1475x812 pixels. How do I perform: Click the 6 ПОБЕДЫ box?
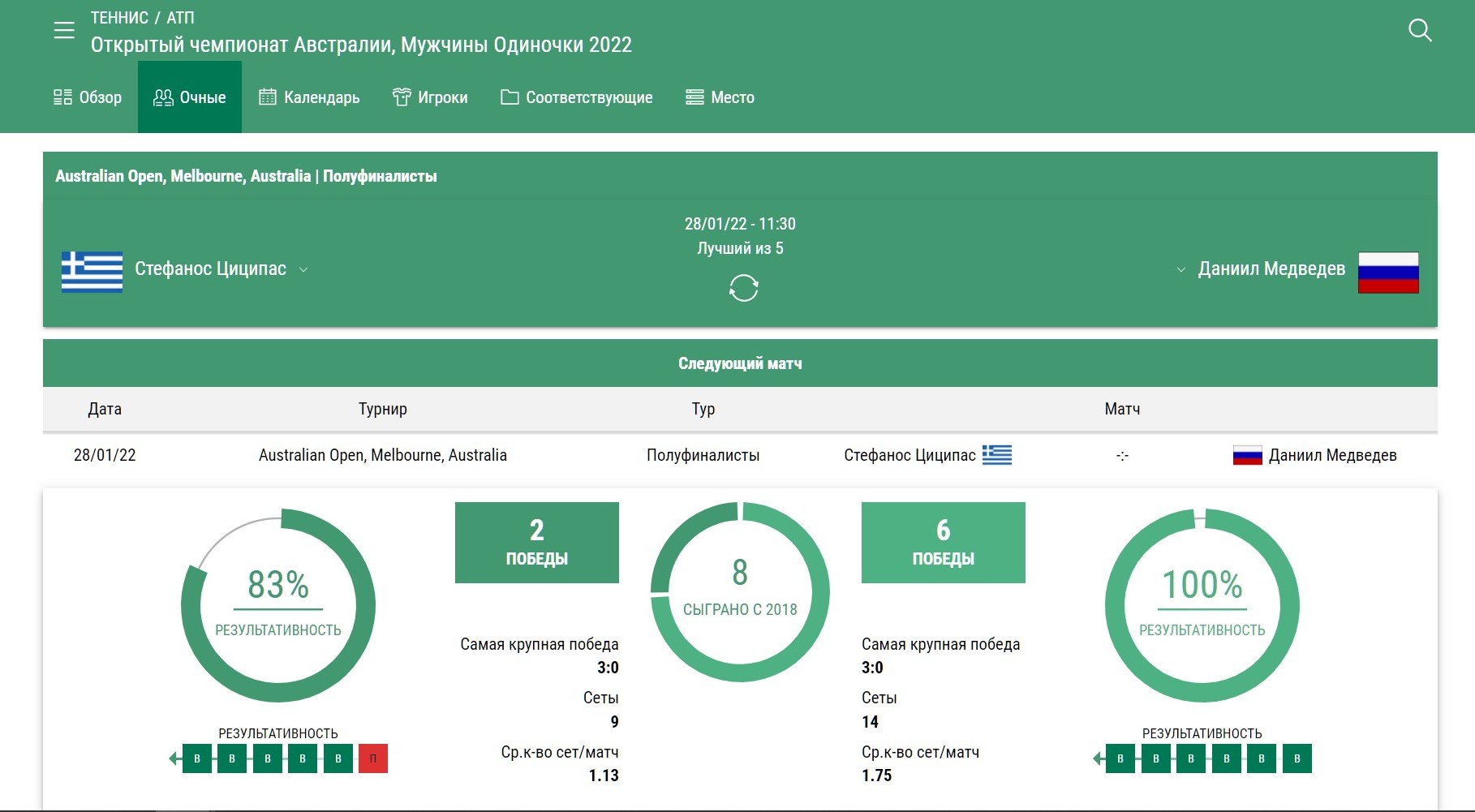[944, 543]
